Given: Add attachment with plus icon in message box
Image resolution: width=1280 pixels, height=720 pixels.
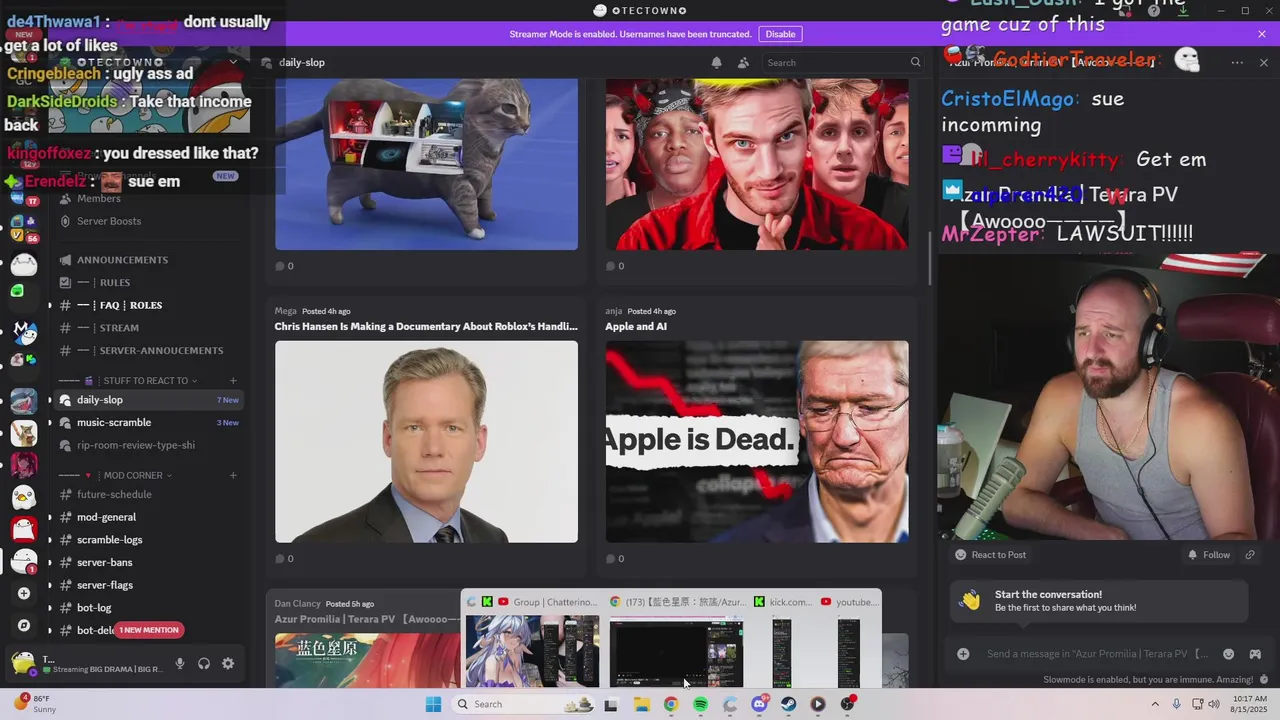Looking at the screenshot, I should [963, 654].
